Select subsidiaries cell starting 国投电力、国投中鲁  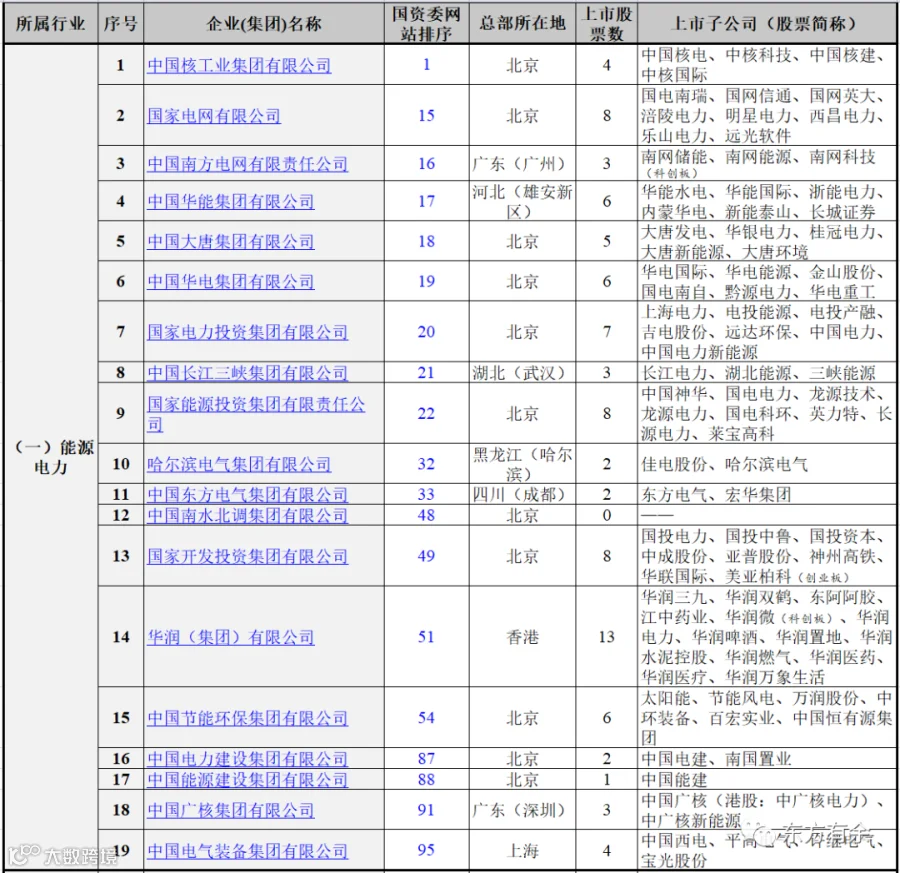click(x=767, y=556)
